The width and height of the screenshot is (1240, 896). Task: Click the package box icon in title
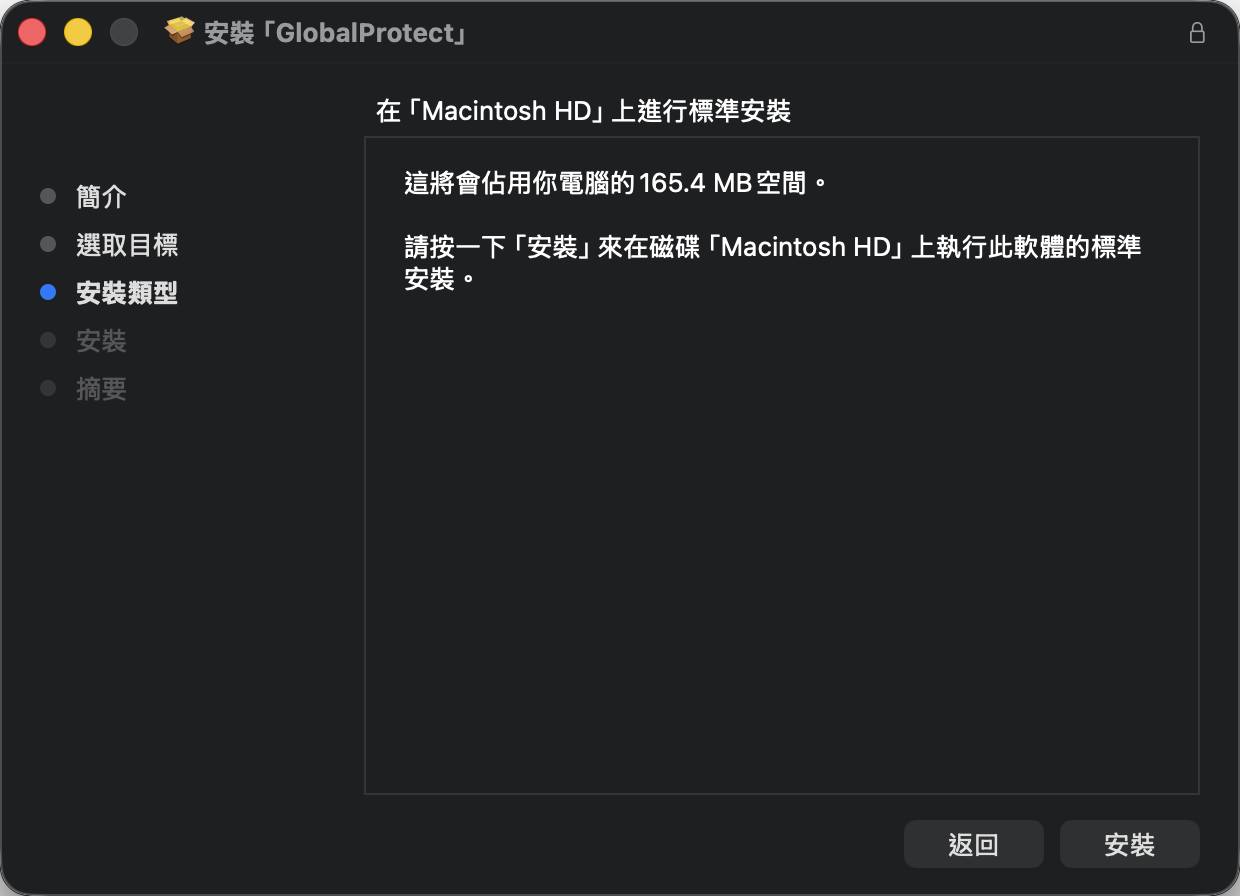pyautogui.click(x=179, y=32)
